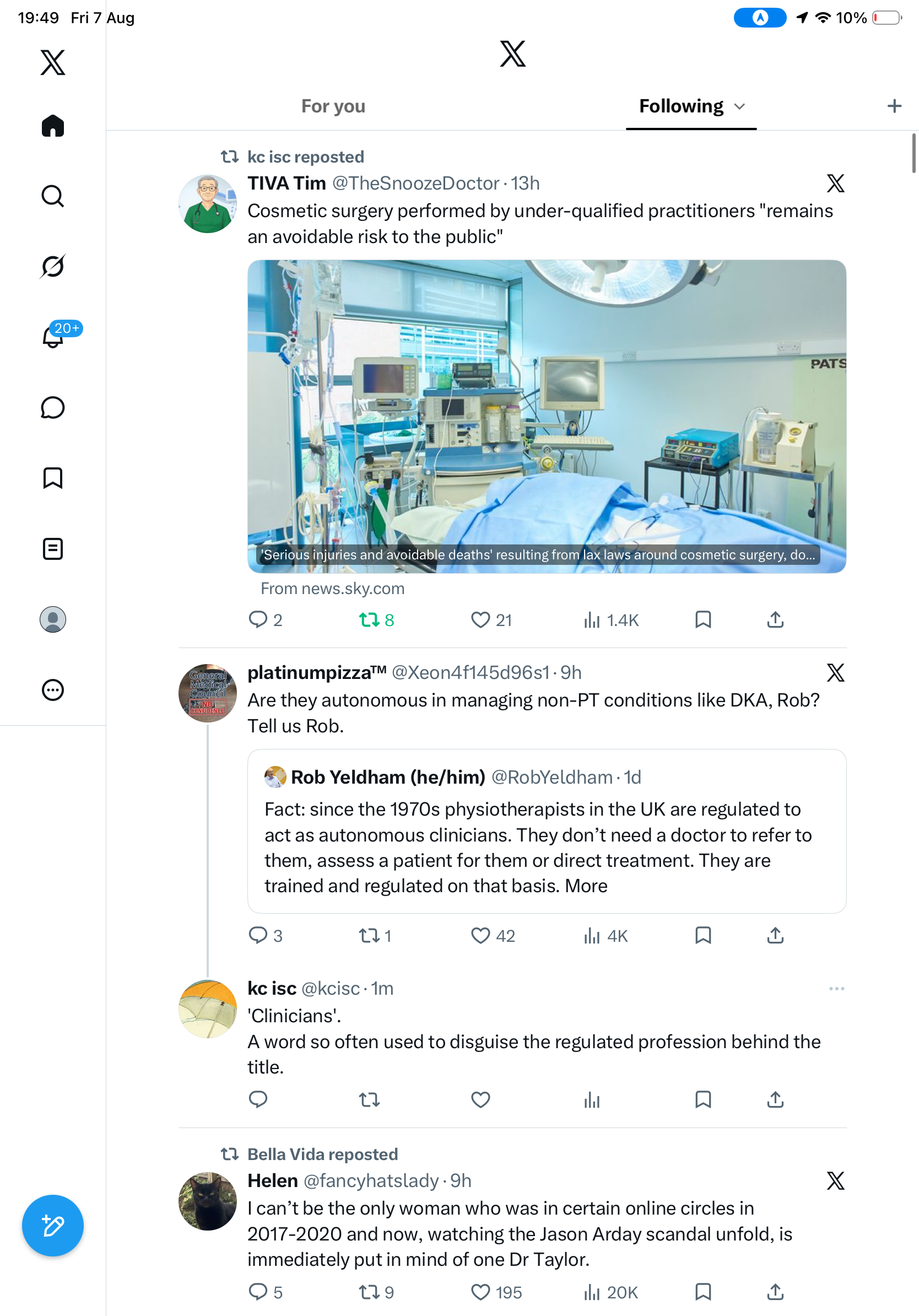Open the More circle menu in sidebar
The height and width of the screenshot is (1316, 919).
point(53,690)
